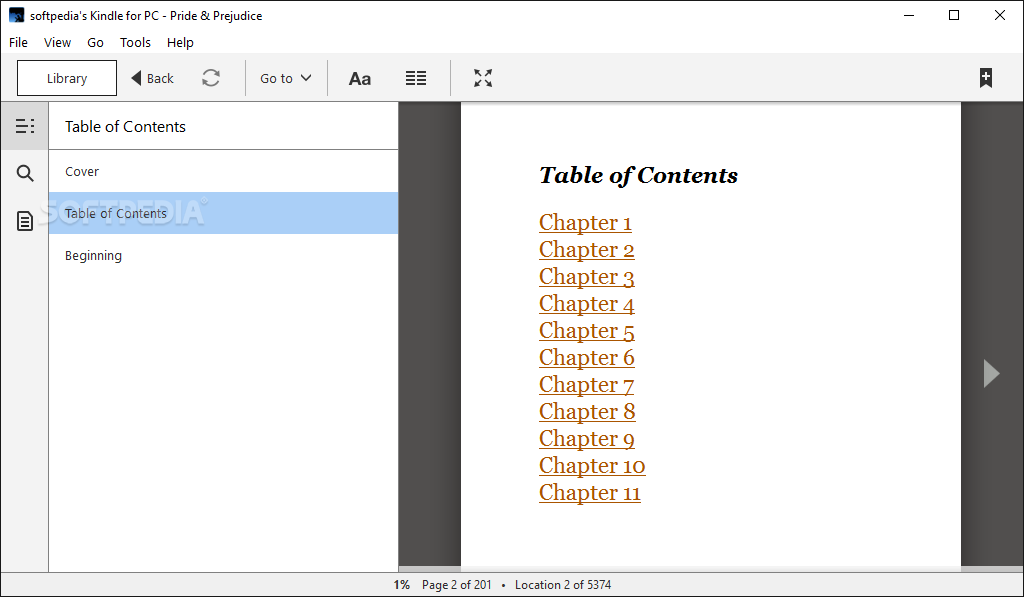
Task: Select Beginning in the contents list
Action: pos(223,255)
